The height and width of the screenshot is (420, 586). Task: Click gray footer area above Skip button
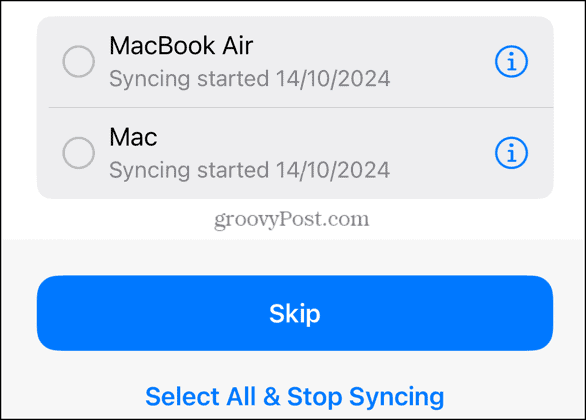pyautogui.click(x=295, y=258)
